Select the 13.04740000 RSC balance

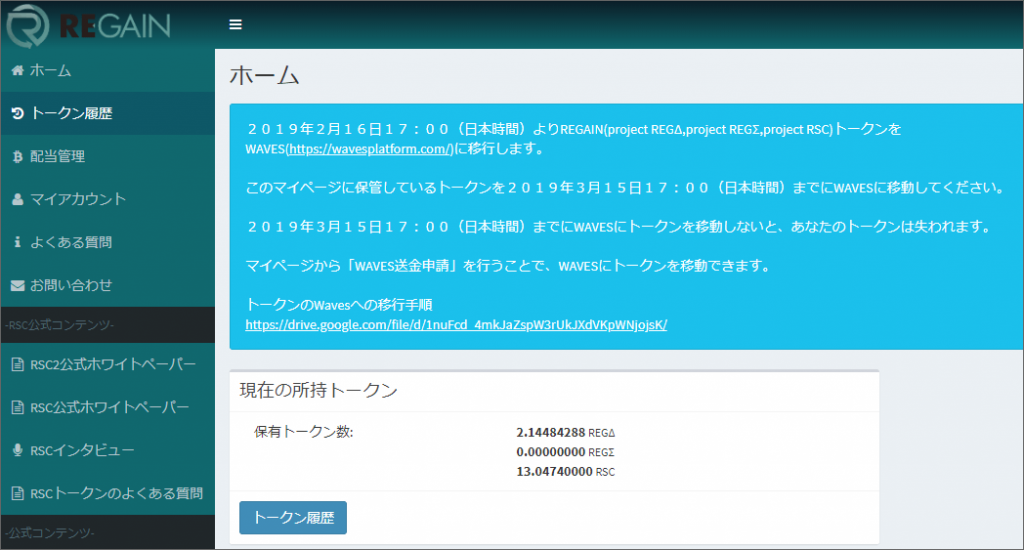tap(566, 472)
